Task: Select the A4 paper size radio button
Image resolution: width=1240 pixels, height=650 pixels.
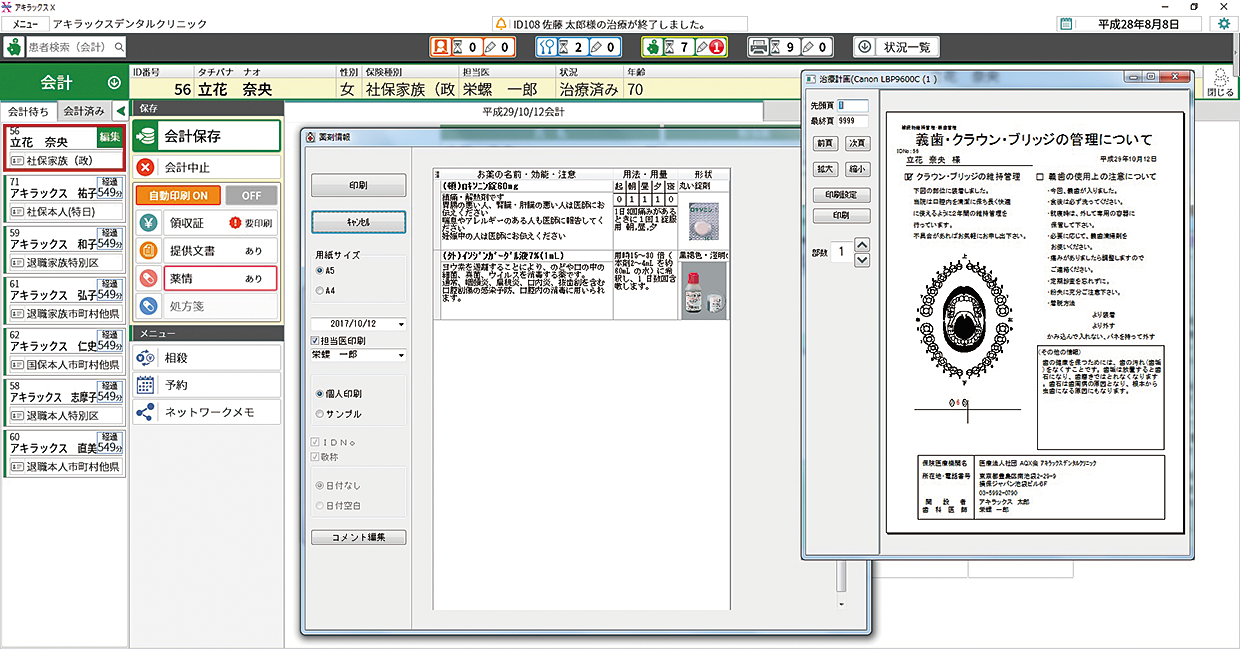Action: coord(320,290)
